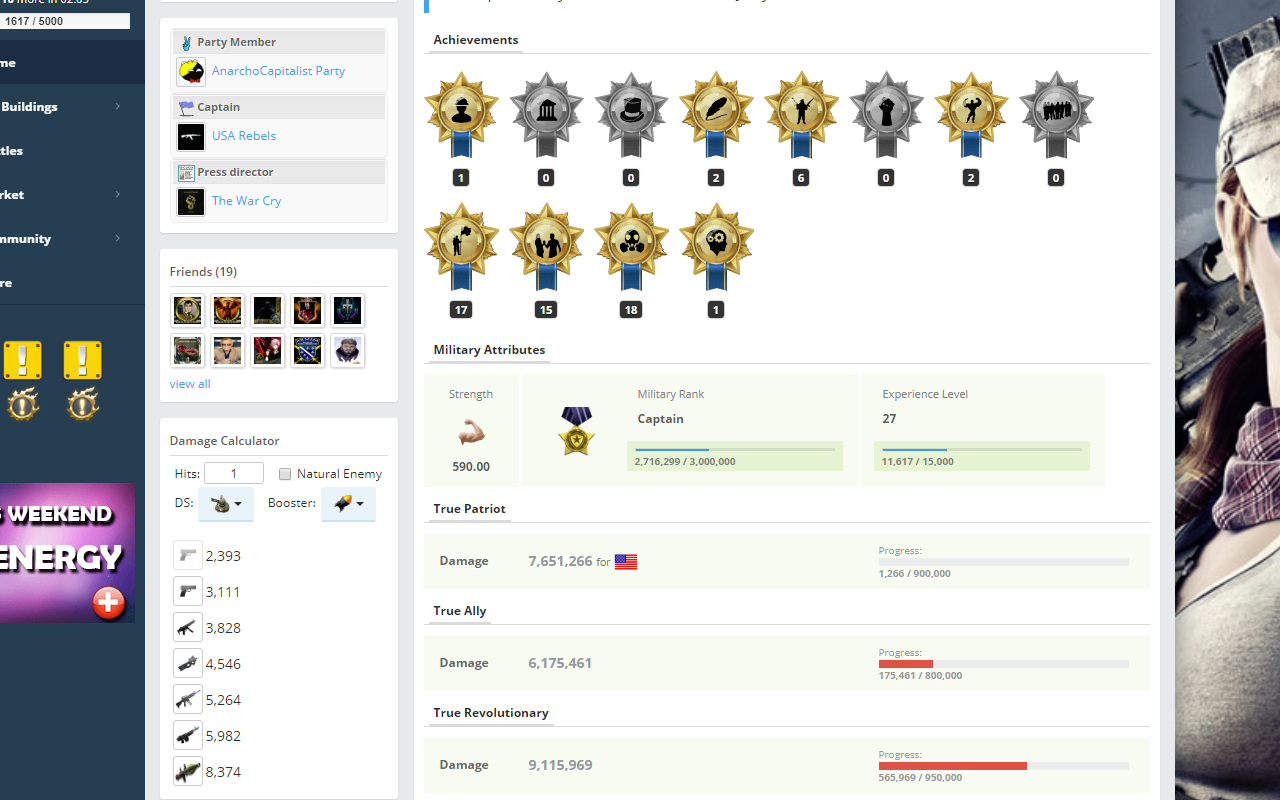Click the gold Captain rank insignia

click(576, 431)
